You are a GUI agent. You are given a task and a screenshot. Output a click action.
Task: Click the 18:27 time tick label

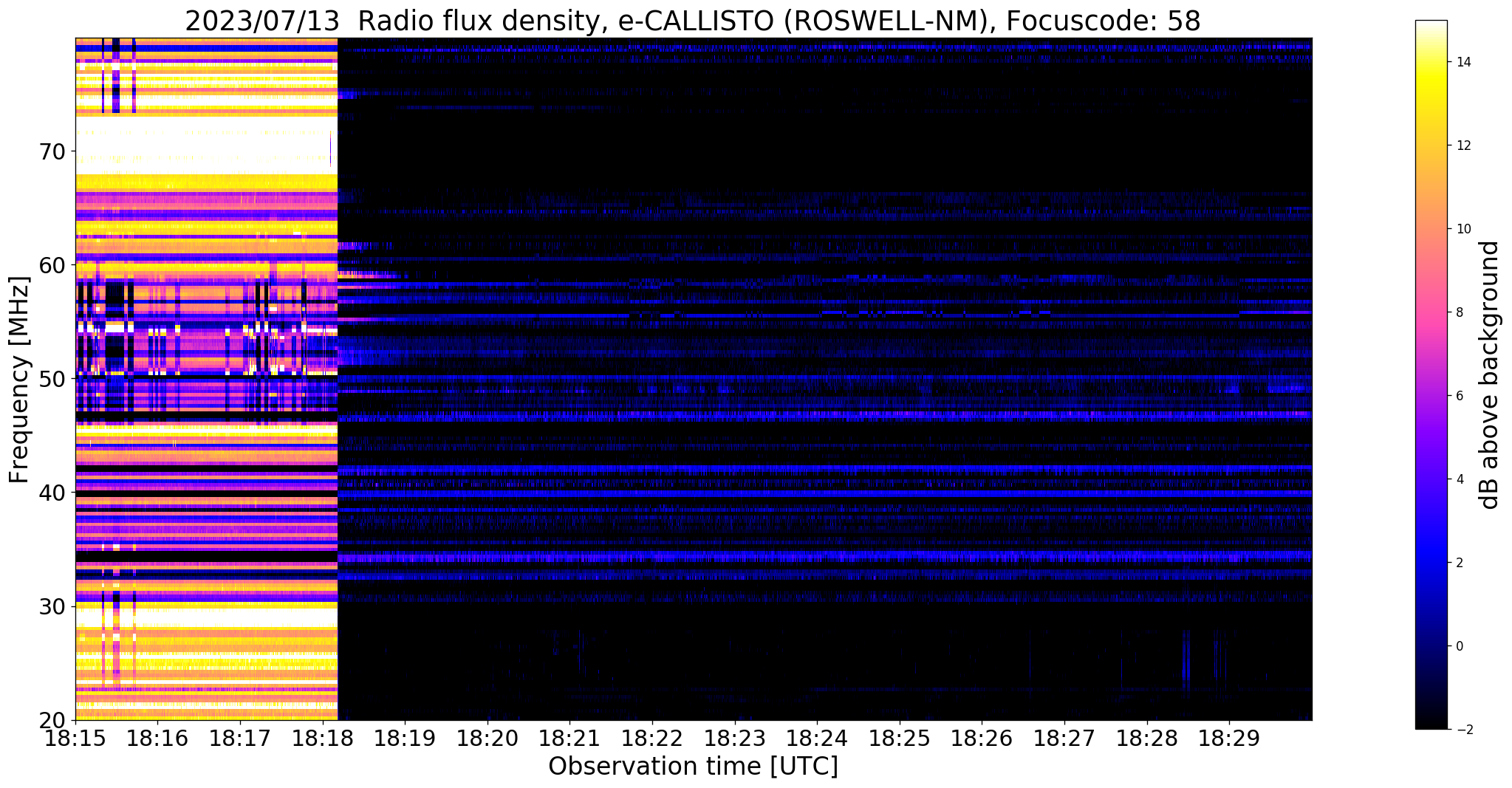pyautogui.click(x=1064, y=738)
